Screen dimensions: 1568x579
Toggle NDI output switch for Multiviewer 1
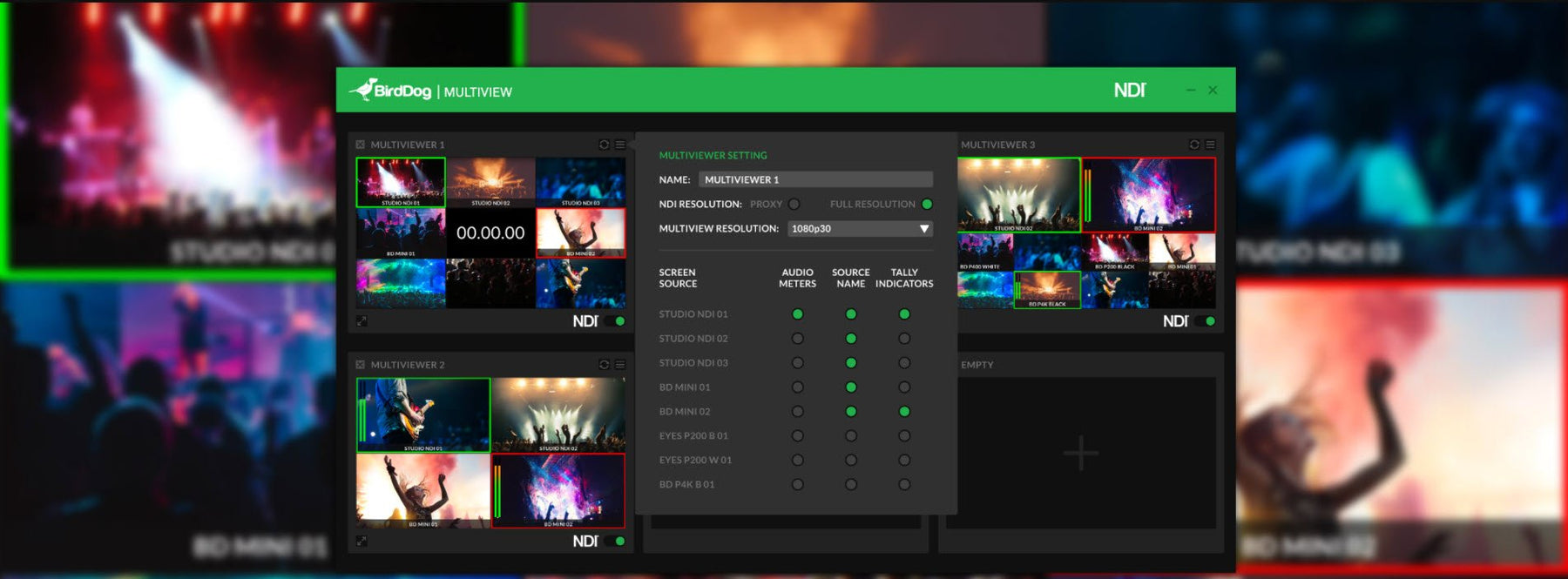[x=616, y=321]
